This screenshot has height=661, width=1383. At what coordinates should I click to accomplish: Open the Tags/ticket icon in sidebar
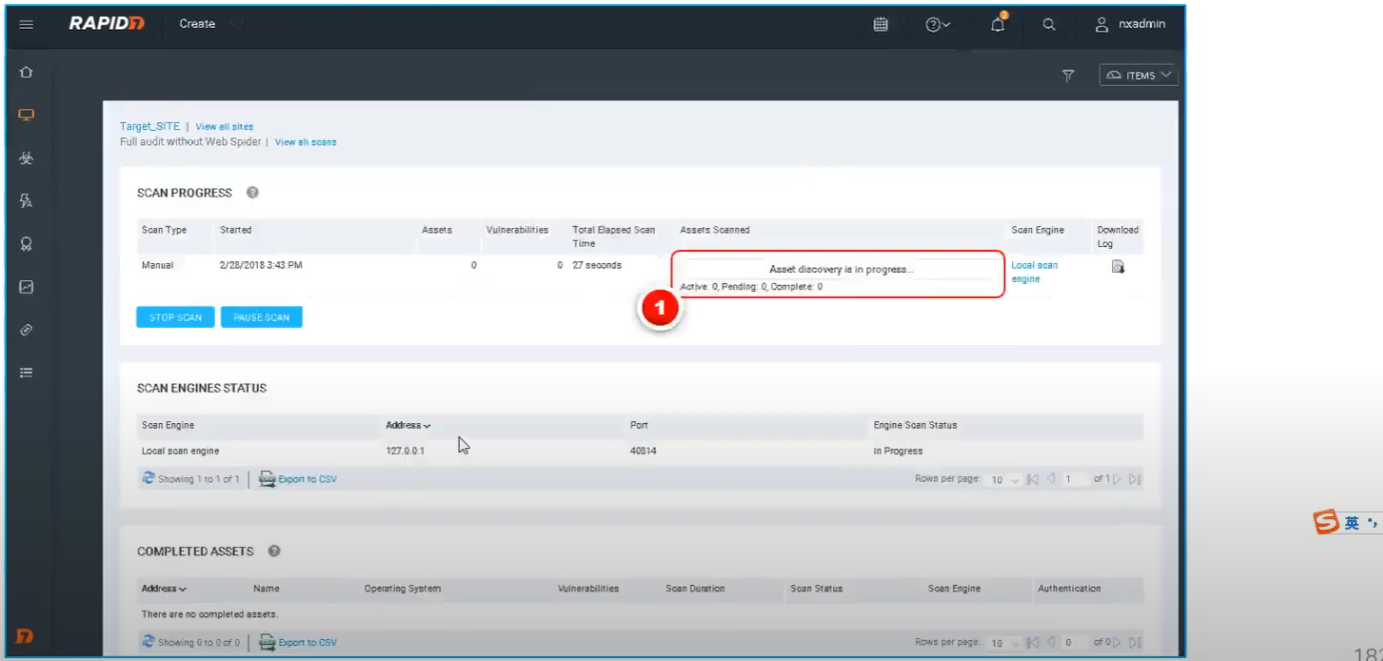(x=27, y=330)
